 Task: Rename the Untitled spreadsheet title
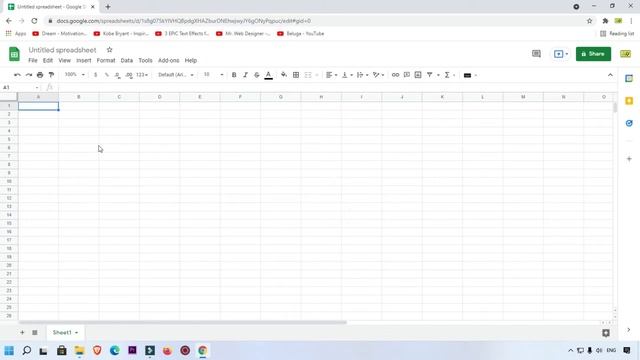[62, 50]
